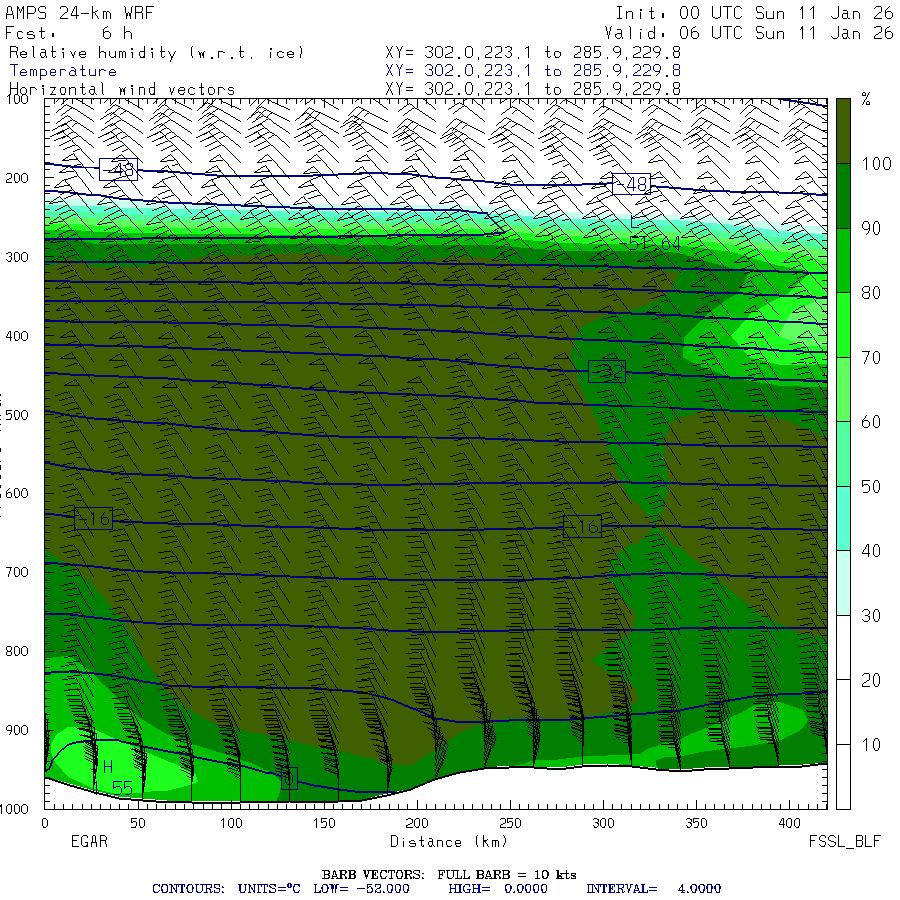The width and height of the screenshot is (900, 900).
Task: Click the blue Temperature legend label
Action: click(63, 71)
